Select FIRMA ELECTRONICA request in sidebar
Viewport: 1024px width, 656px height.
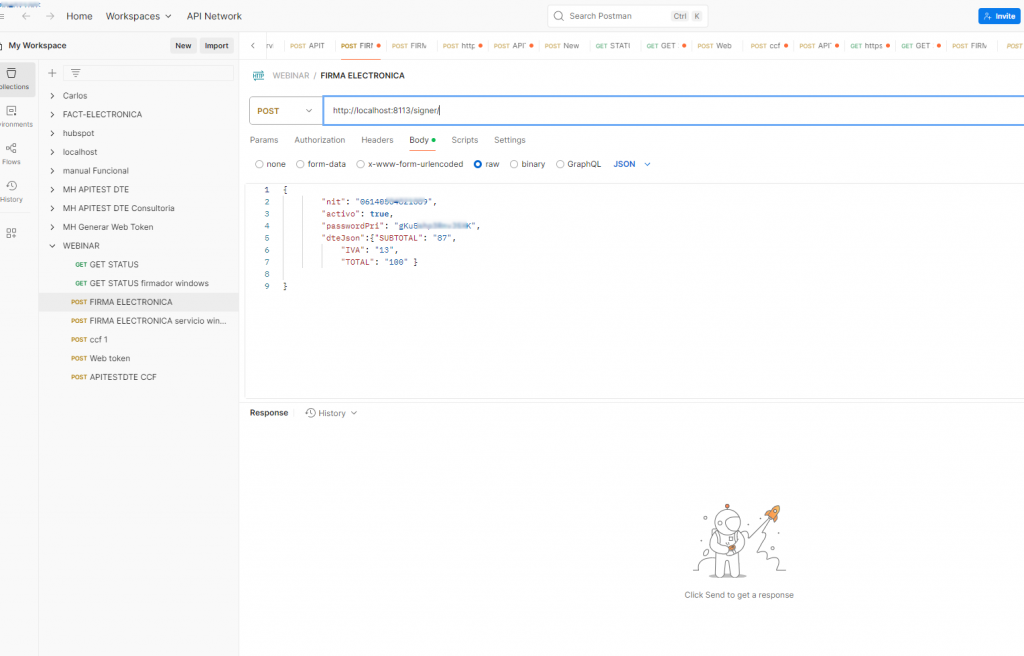pos(138,302)
